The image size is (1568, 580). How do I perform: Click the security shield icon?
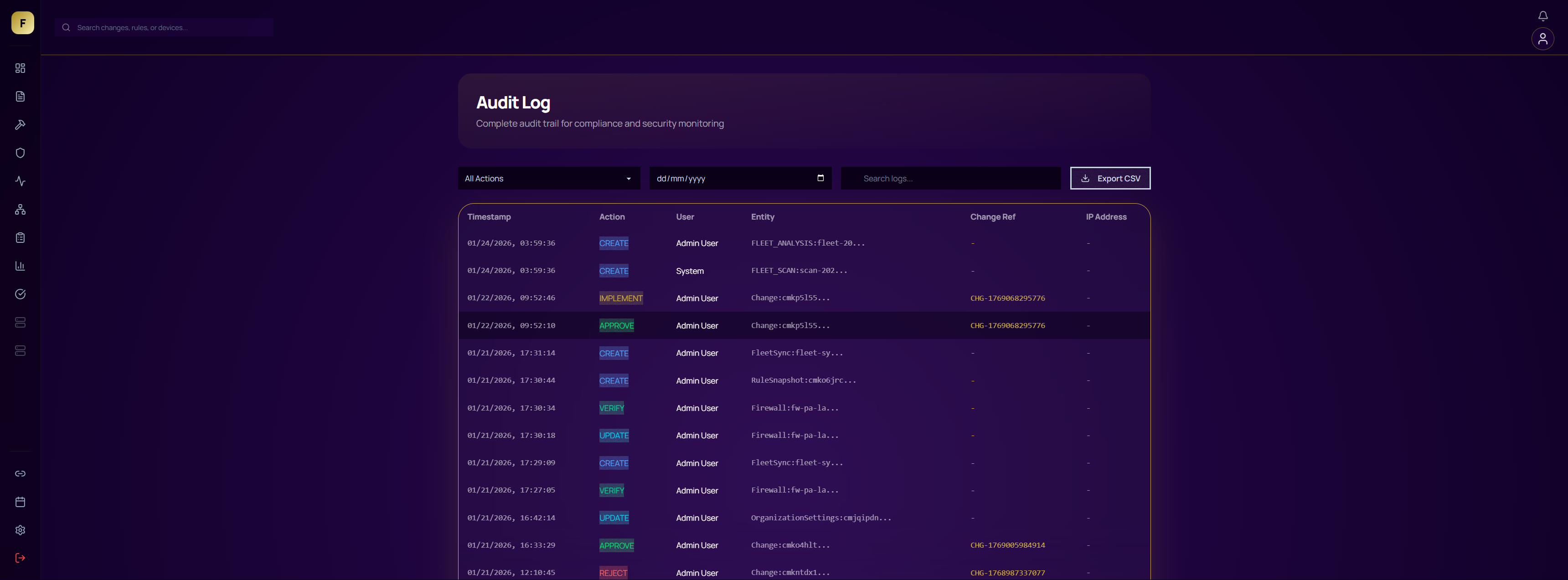[x=20, y=153]
